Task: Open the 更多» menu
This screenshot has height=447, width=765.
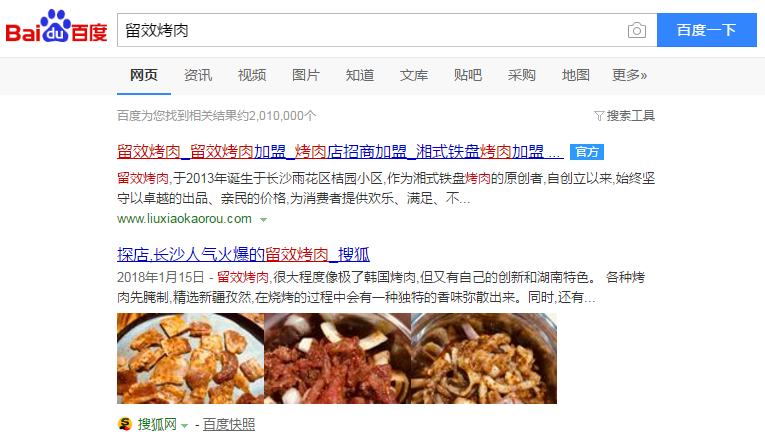Action: pyautogui.click(x=629, y=75)
